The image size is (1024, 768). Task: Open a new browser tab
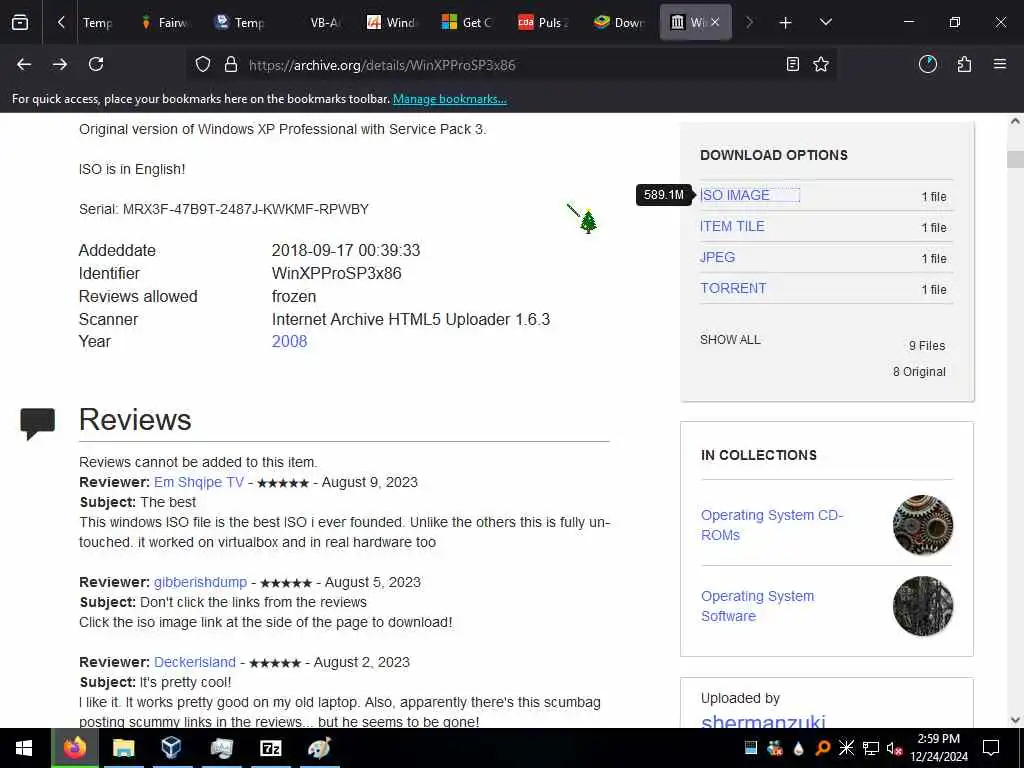785,23
